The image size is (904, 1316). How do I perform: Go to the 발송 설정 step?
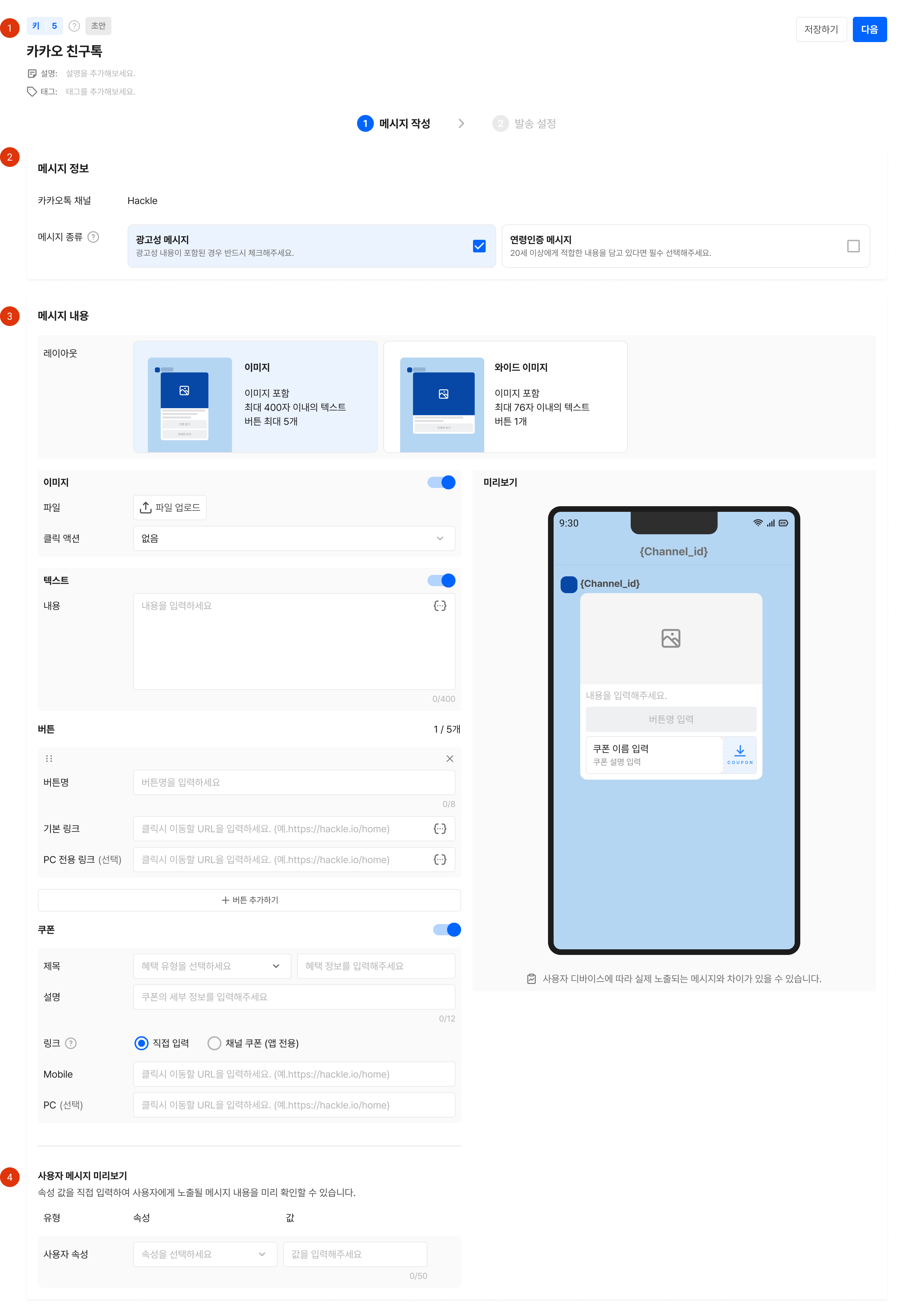(x=525, y=123)
